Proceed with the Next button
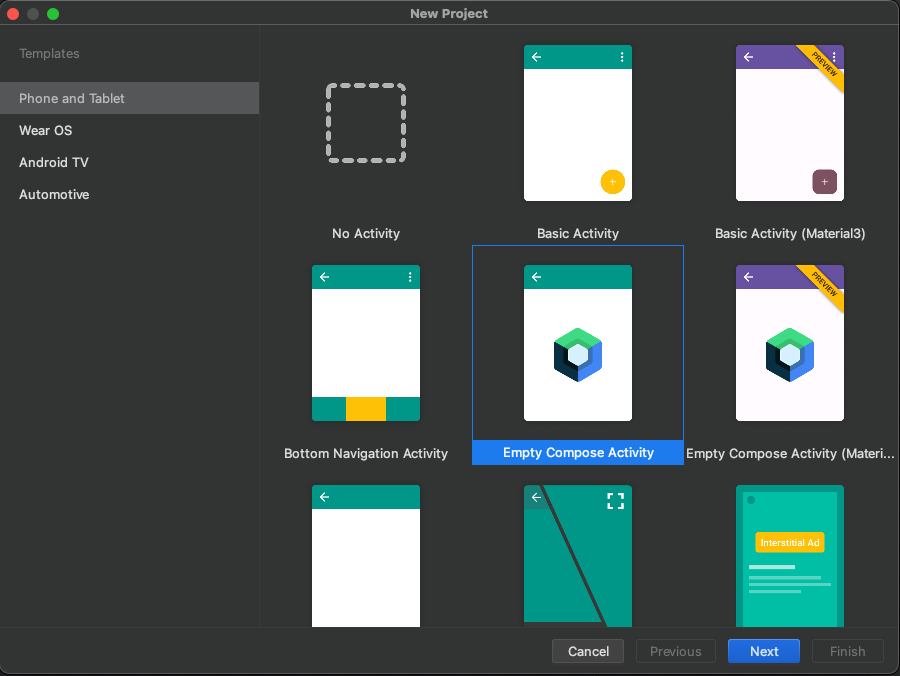Screen dimensions: 900x676 pos(763,651)
